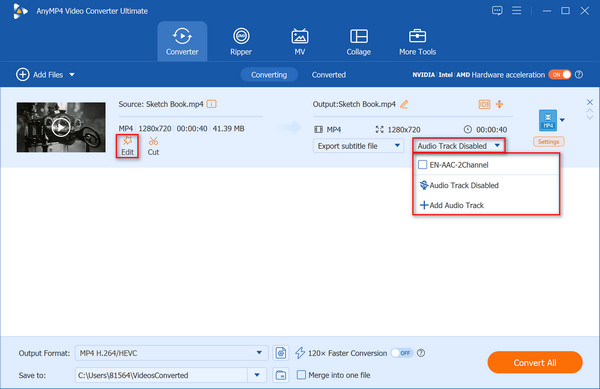Open the hamburger menu icon
600x389 pixels.
pyautogui.click(x=517, y=10)
